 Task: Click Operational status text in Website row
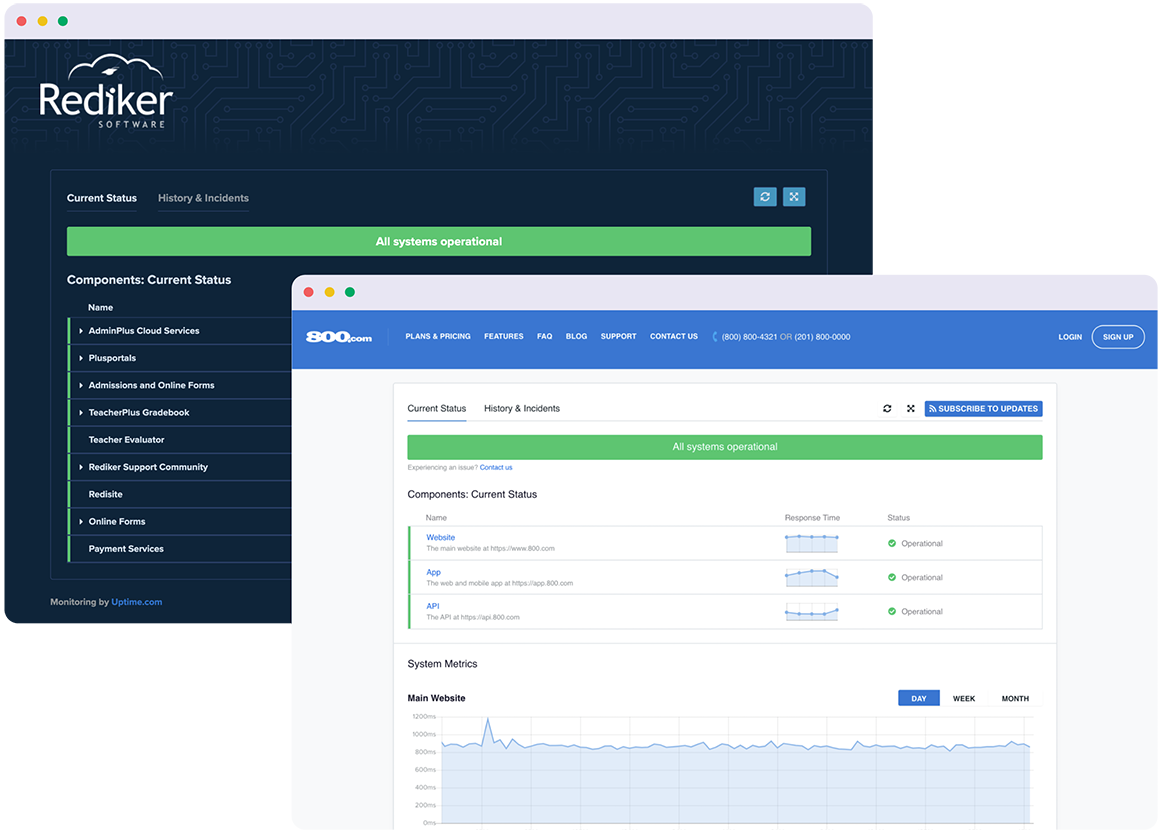(922, 543)
